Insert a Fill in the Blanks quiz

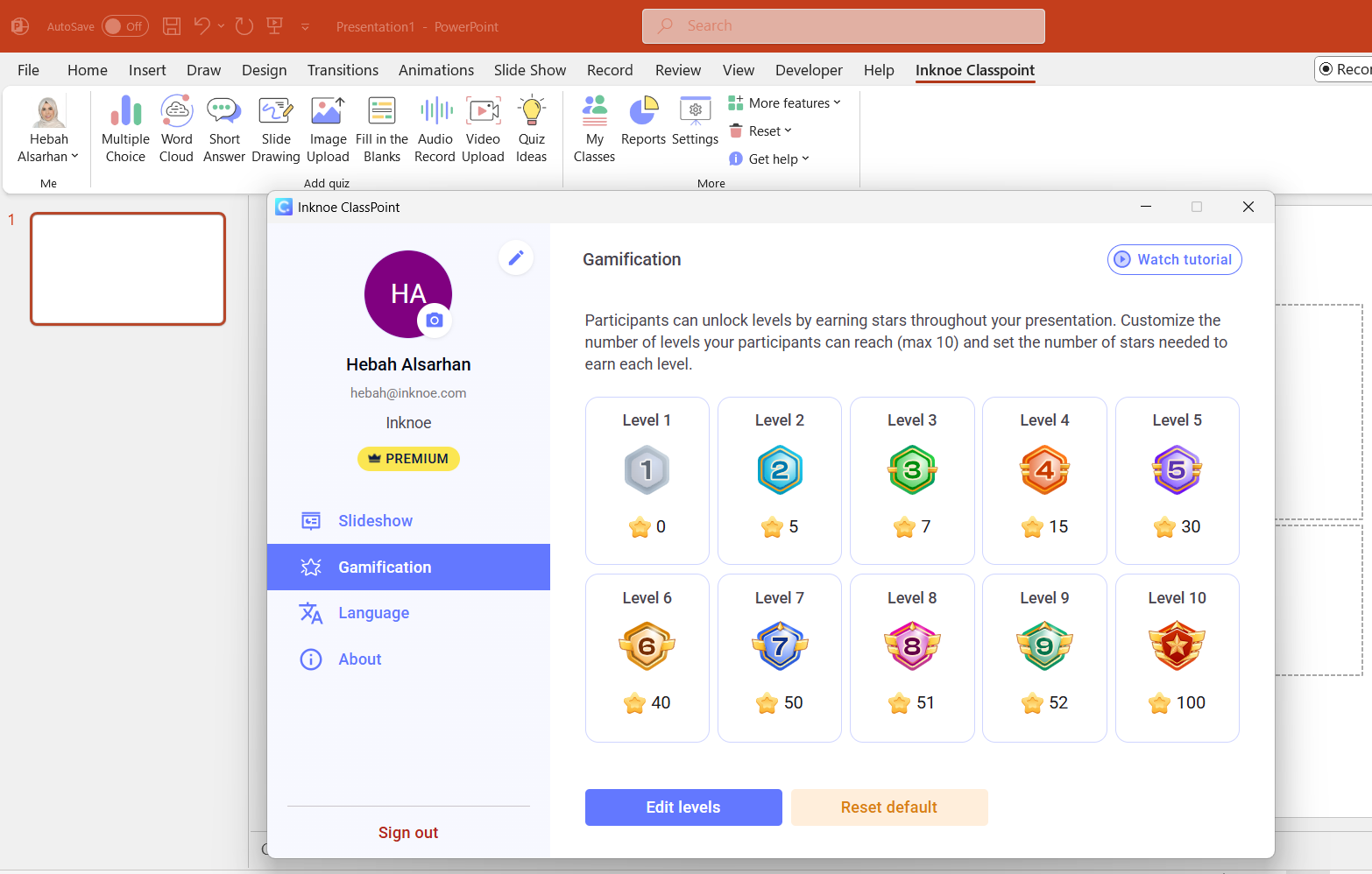coord(382,130)
